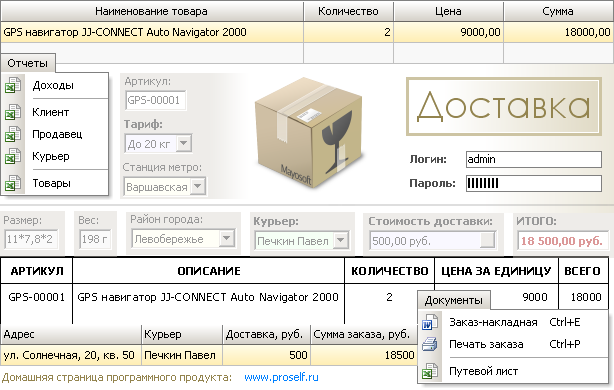Click the price cell 9000,00
Image resolution: width=614 pixels, height=390 pixels.
(x=448, y=32)
